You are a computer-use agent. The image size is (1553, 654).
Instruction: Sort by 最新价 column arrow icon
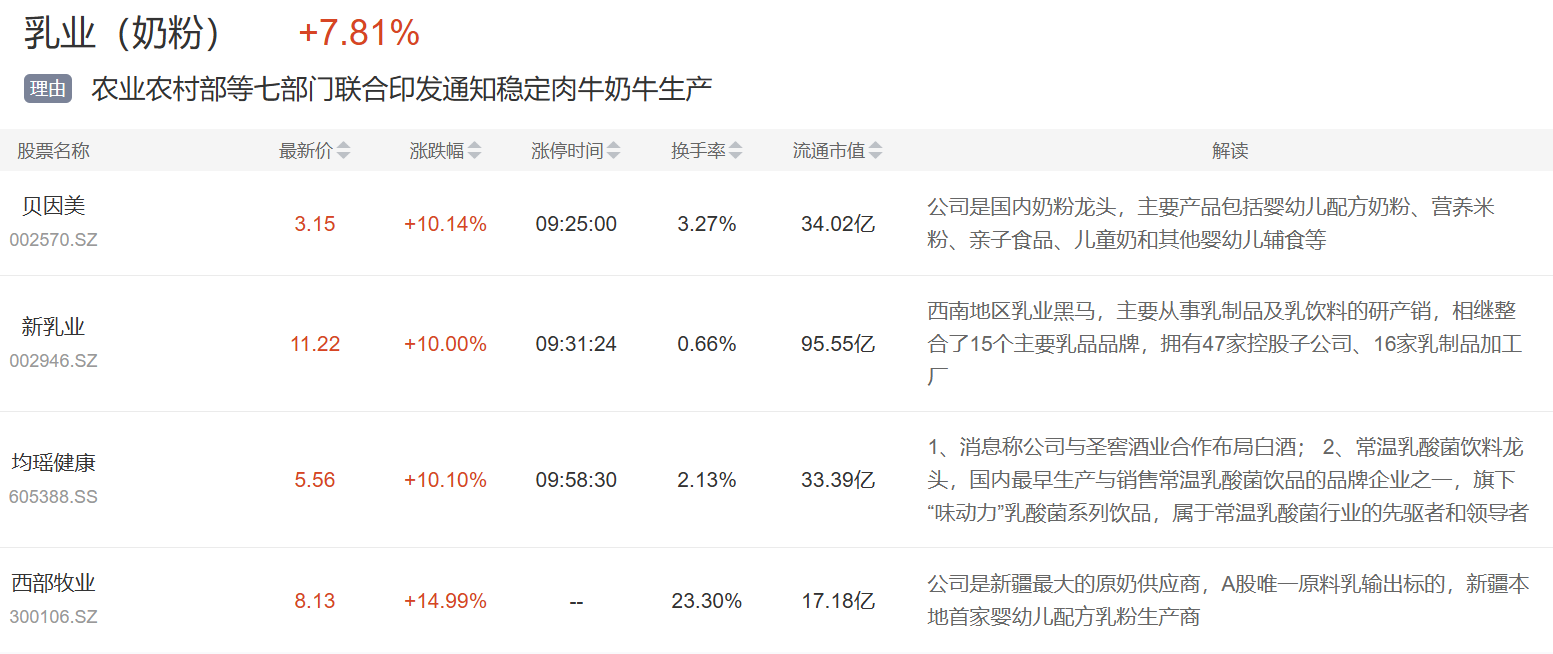click(x=344, y=151)
